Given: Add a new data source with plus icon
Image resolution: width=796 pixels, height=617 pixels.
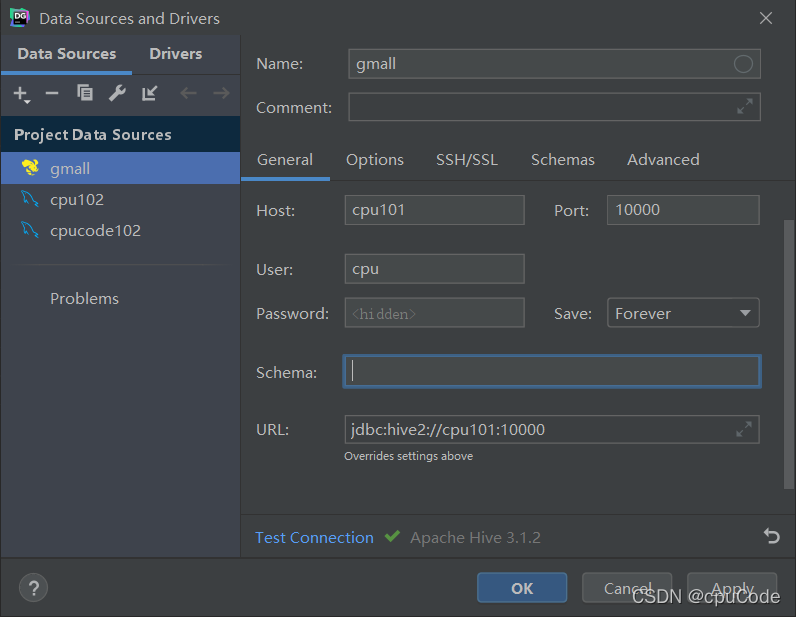Looking at the screenshot, I should (x=20, y=93).
